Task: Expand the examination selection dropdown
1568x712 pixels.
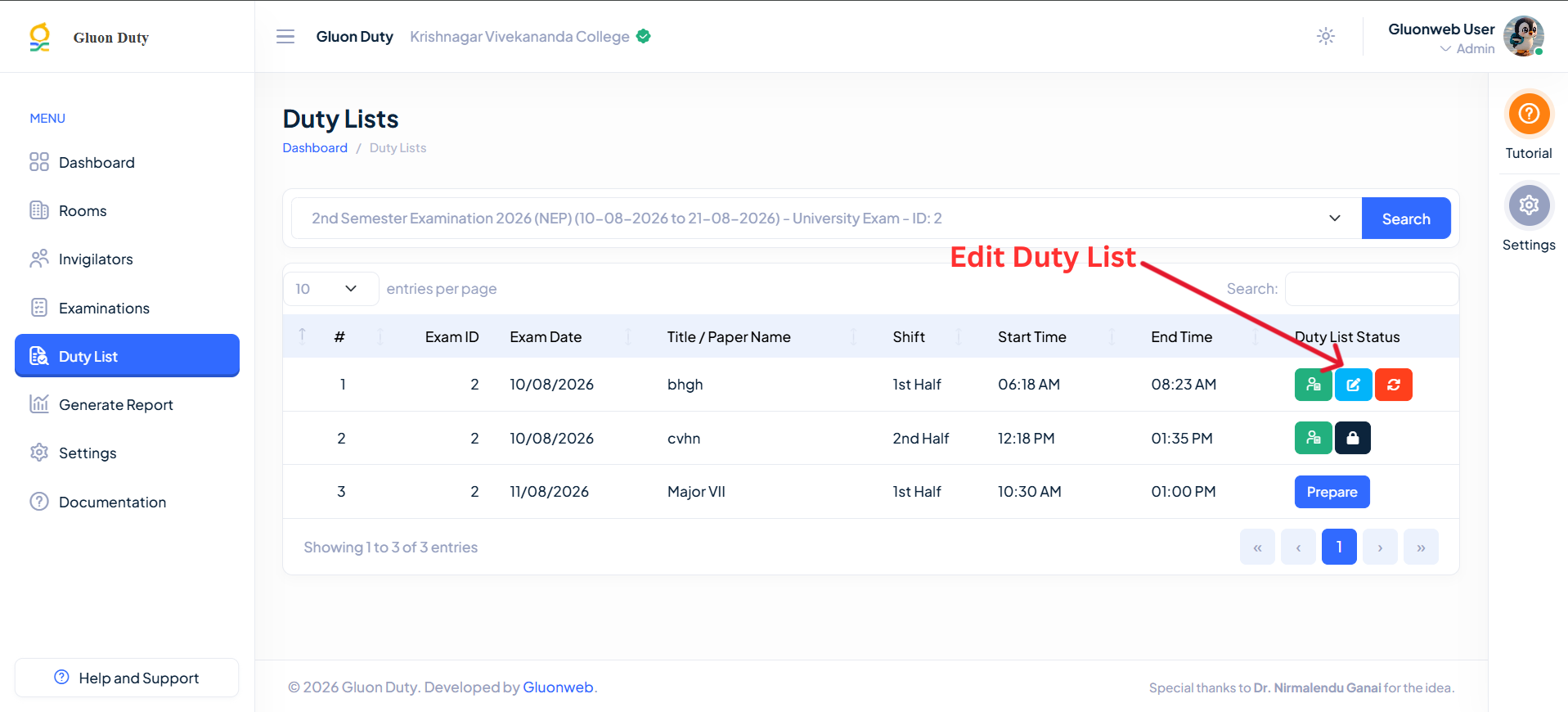Action: [x=826, y=219]
